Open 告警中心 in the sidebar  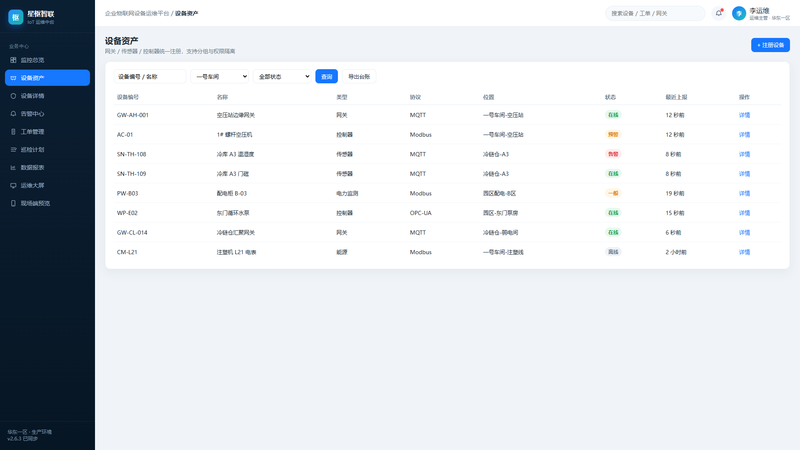(x=47, y=113)
